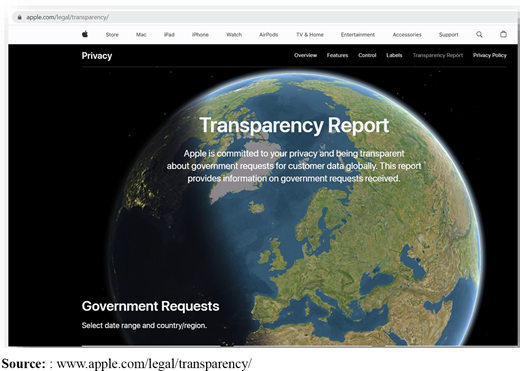Open the shopping bag icon
This screenshot has height=371, width=520.
click(x=503, y=34)
